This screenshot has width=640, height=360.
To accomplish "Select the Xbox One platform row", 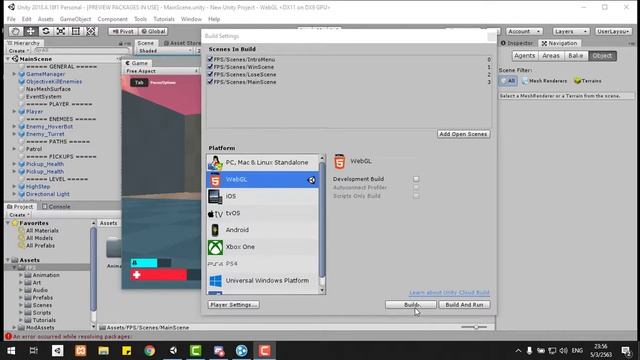I will point(263,247).
